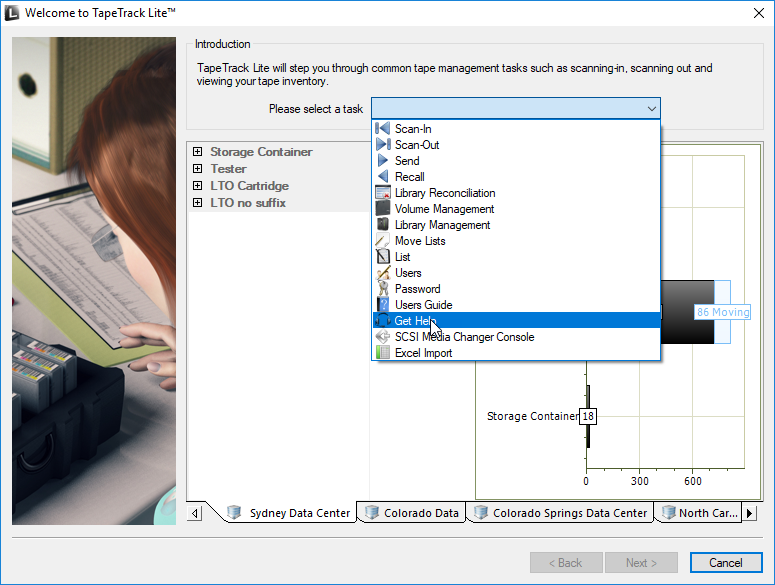Expand the Storage Container tree node
Screen dimensions: 775x585
click(x=197, y=152)
